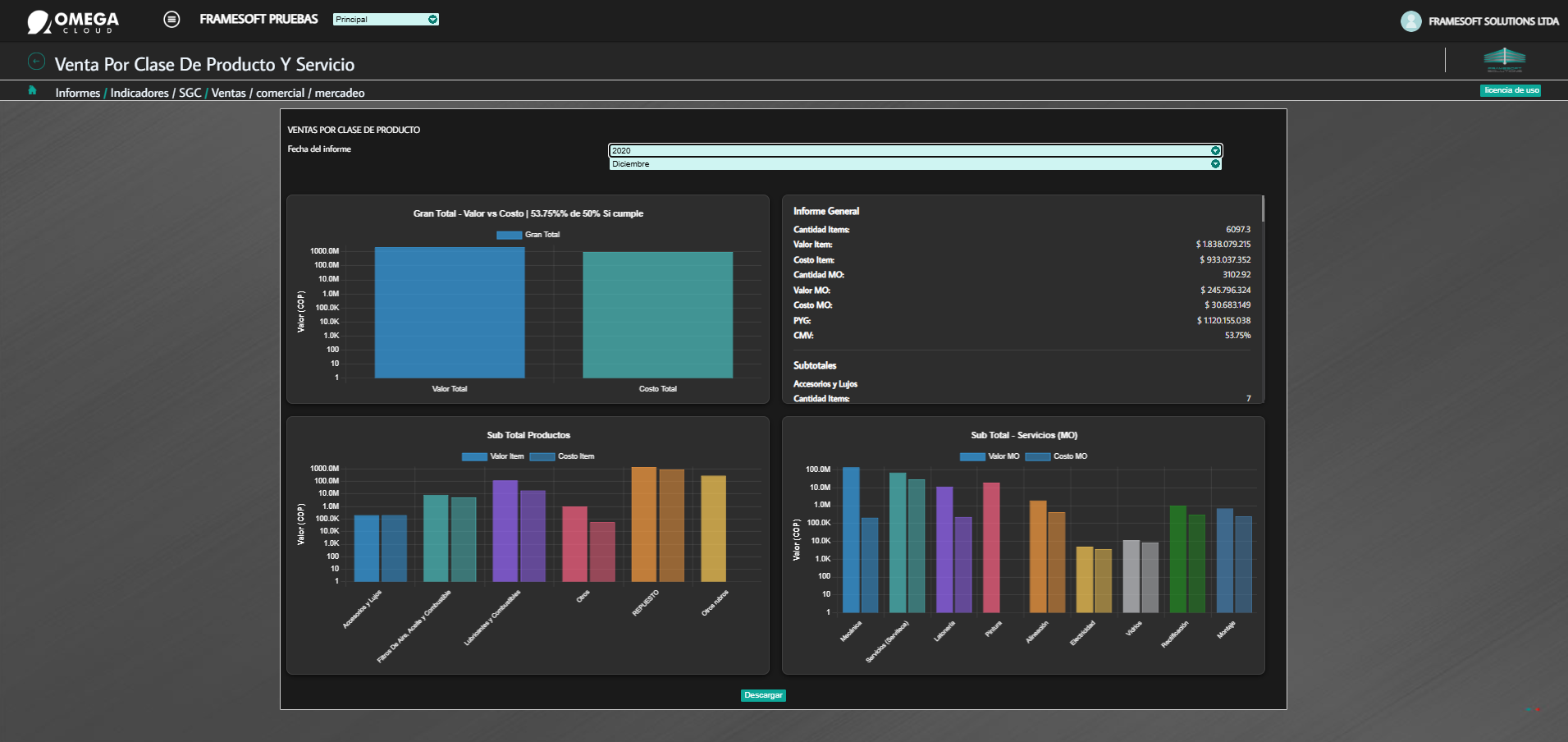The width and height of the screenshot is (1568, 742).
Task: Click the licencia de uso button
Action: (1511, 90)
